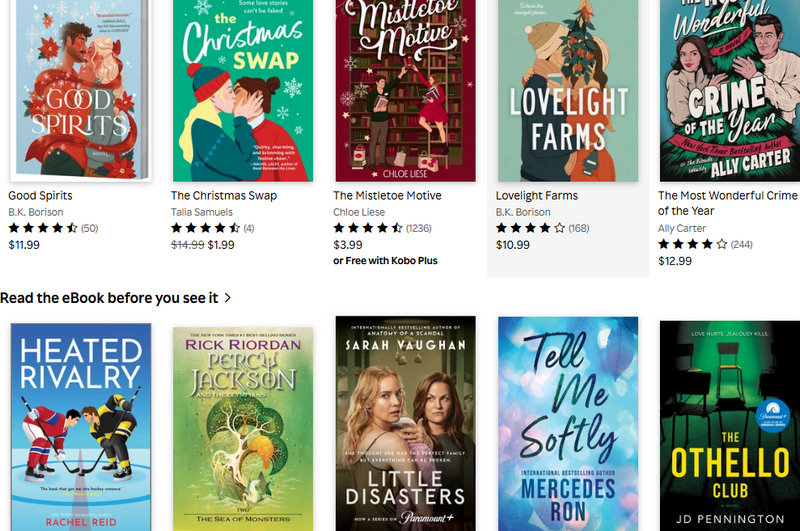Image resolution: width=800 pixels, height=531 pixels.
Task: Click star rating of Lovelight Farms
Action: click(x=542, y=228)
